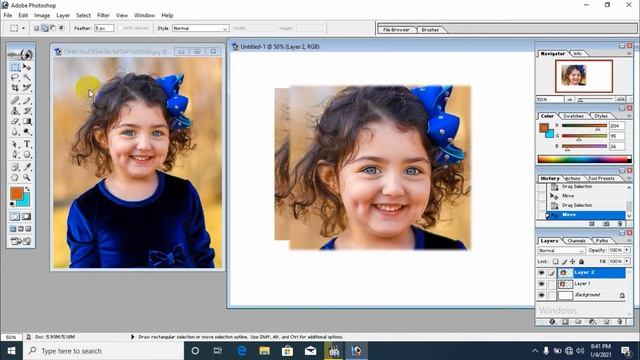Toggle Lock all in Layers panel
This screenshot has height=360, width=640.
[582, 261]
